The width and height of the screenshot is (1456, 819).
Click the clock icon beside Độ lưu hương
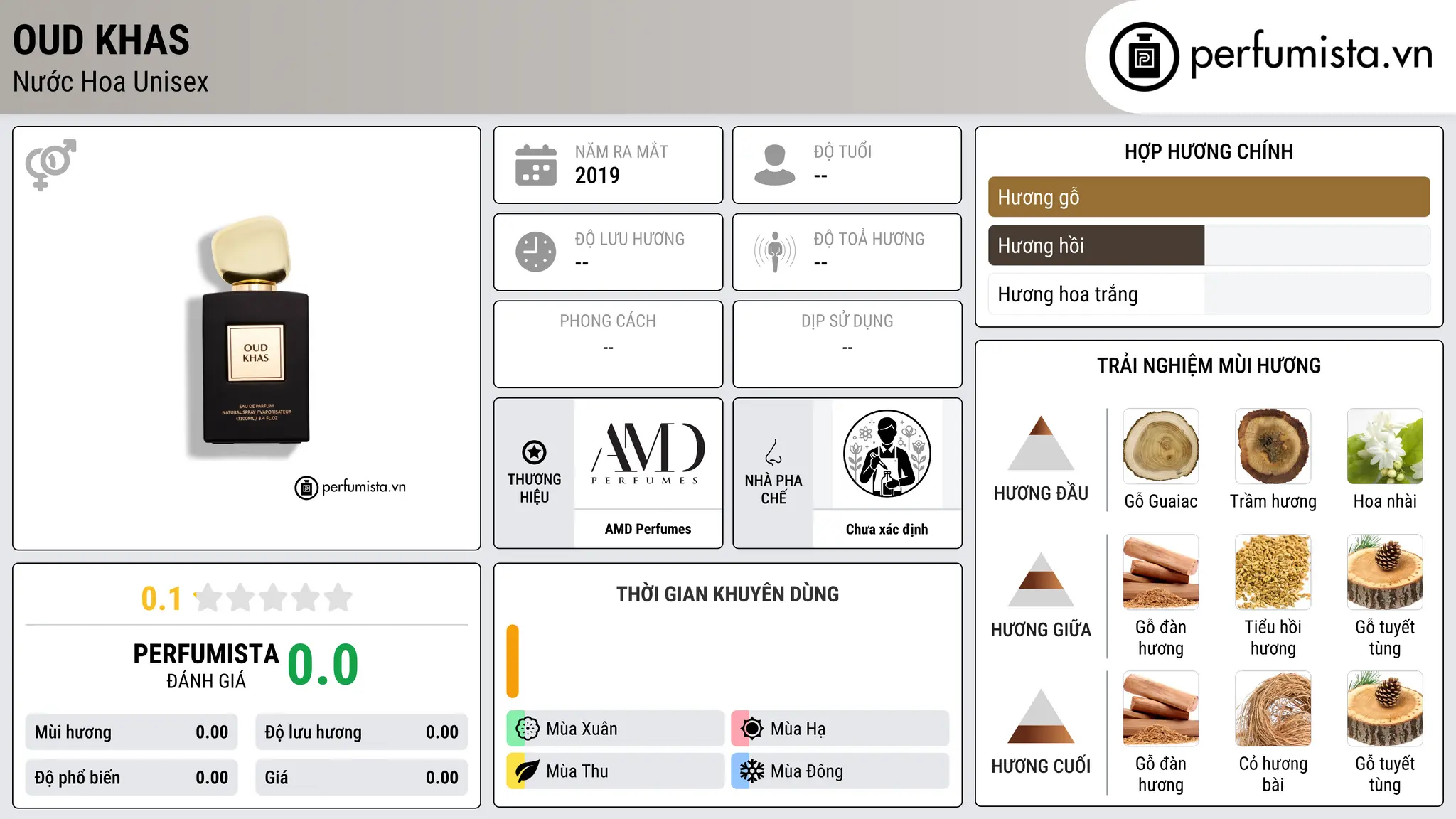pos(536,252)
